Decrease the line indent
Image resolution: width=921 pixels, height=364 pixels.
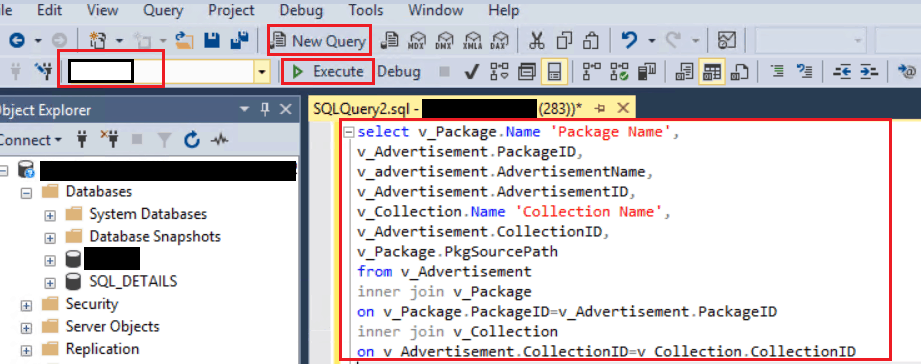click(842, 72)
